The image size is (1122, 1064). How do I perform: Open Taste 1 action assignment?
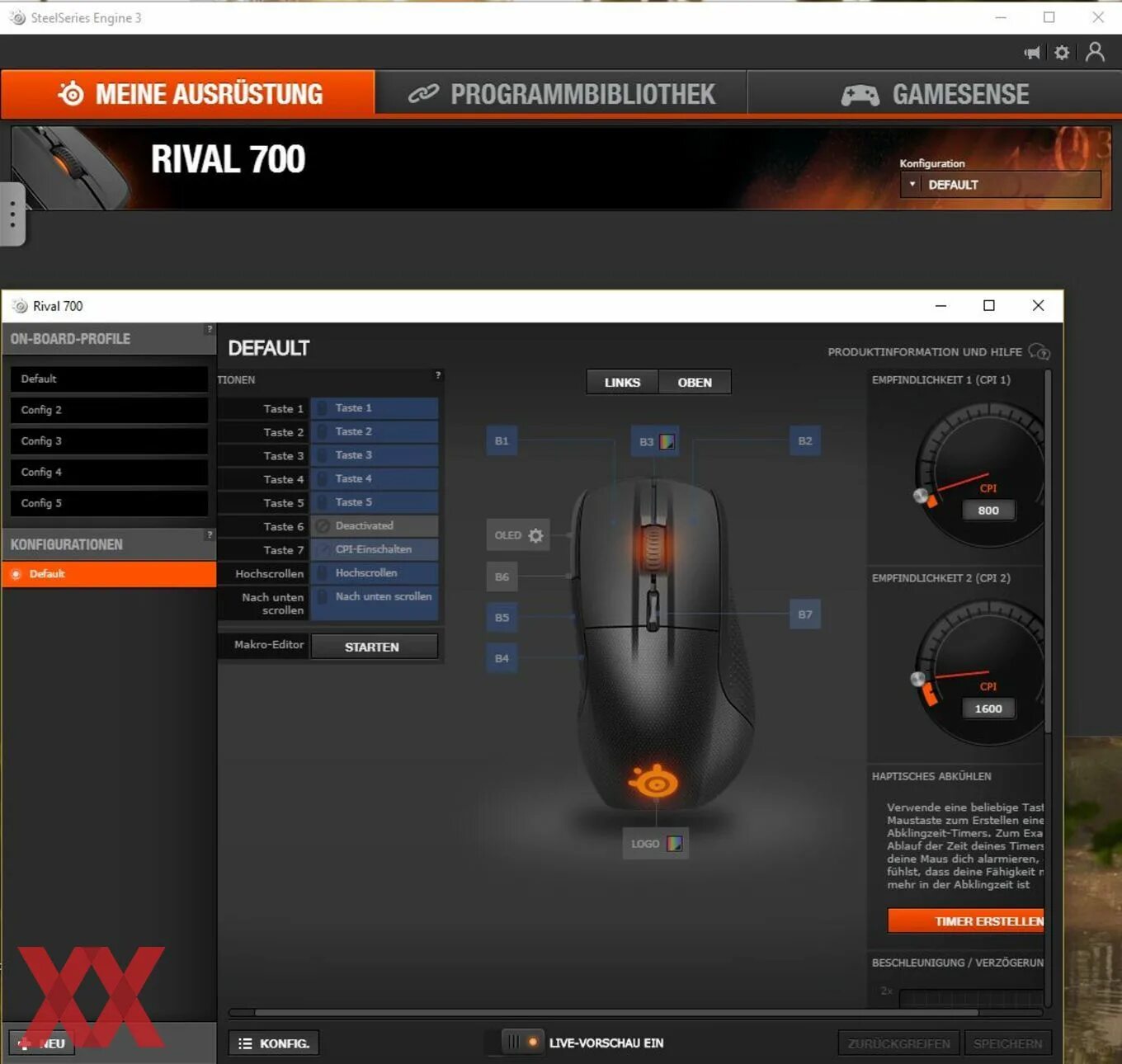click(375, 408)
